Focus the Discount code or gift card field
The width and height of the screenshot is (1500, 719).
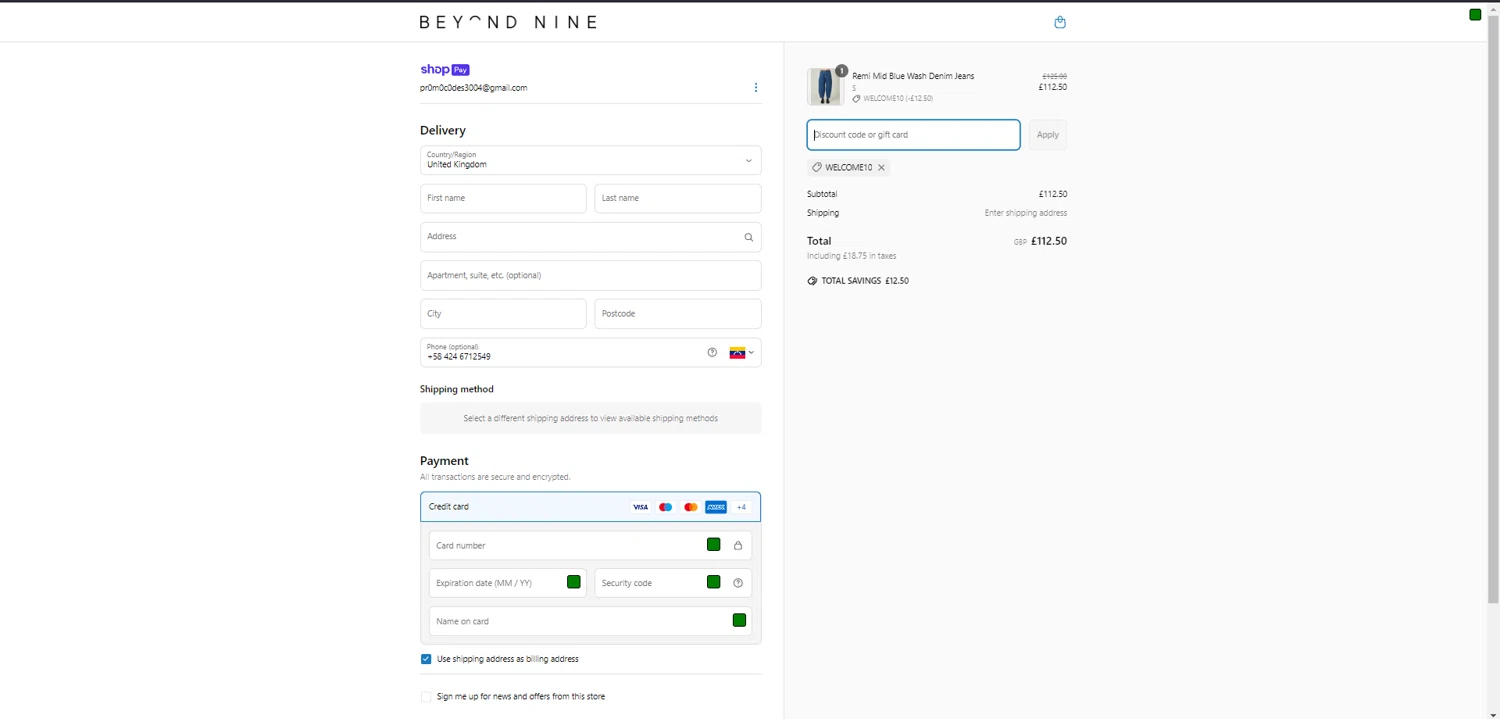(913, 135)
